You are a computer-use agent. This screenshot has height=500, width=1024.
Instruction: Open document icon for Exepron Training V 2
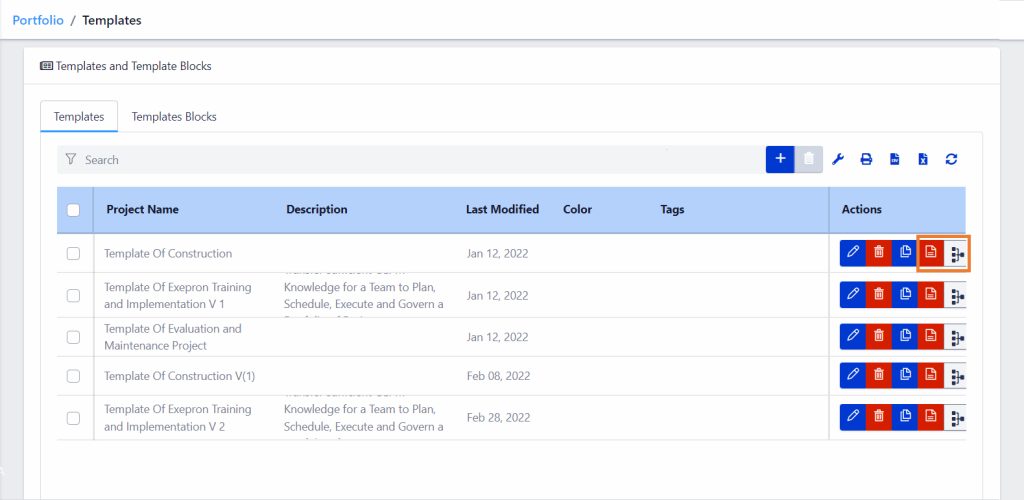pyautogui.click(x=931, y=417)
